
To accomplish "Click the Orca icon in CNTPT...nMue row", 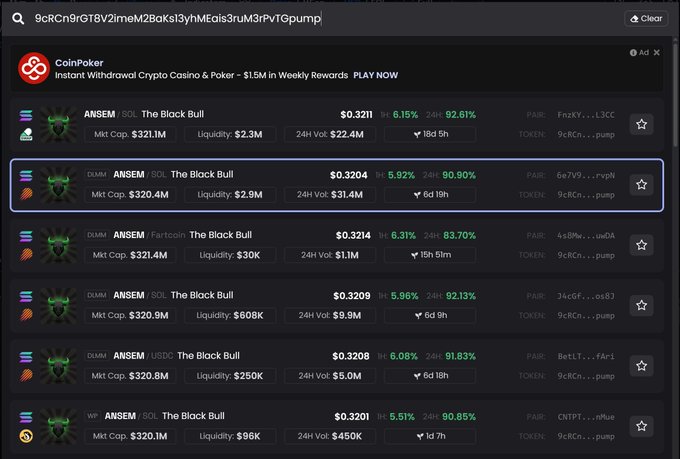I will click(x=26, y=436).
